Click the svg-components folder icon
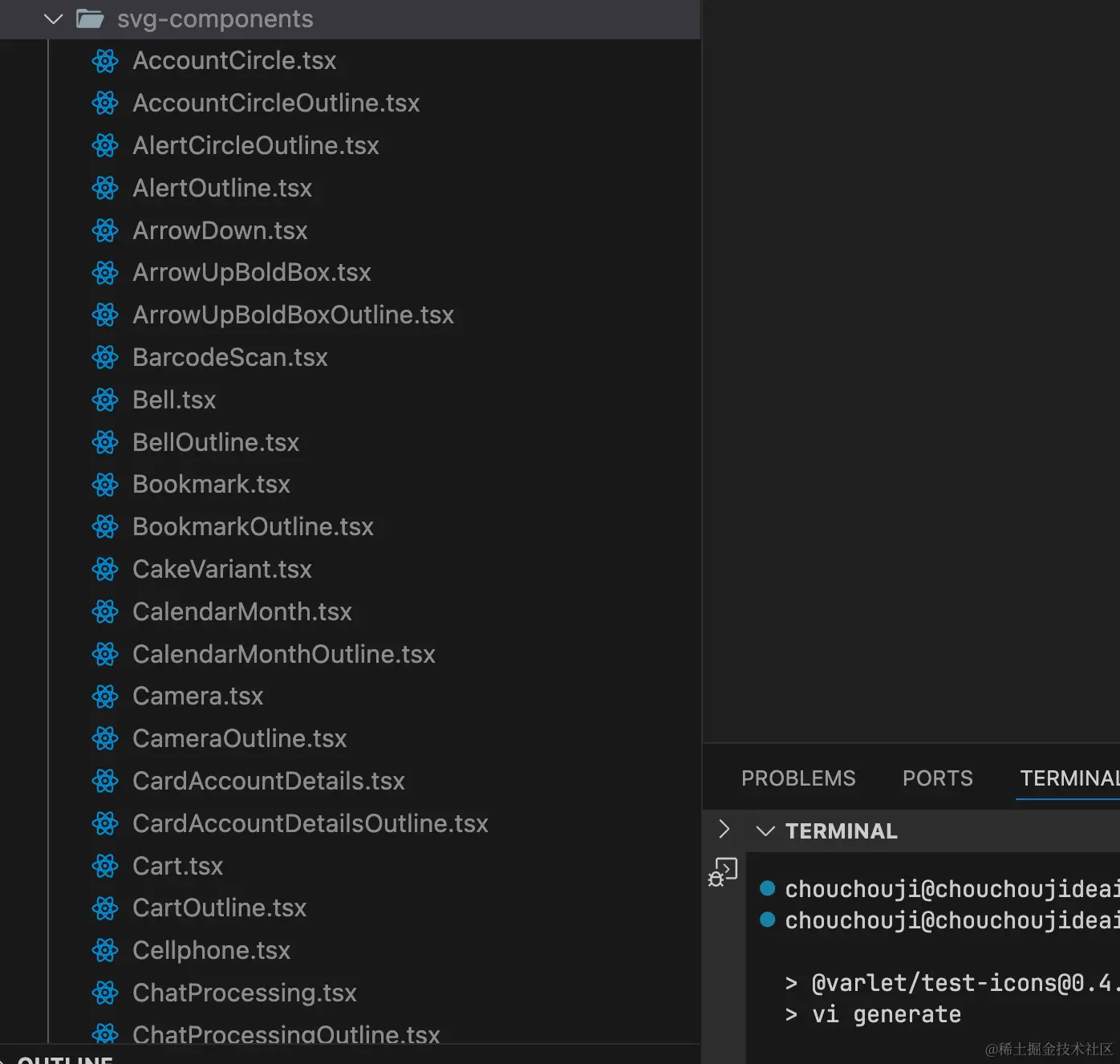The image size is (1120, 1064). (90, 18)
